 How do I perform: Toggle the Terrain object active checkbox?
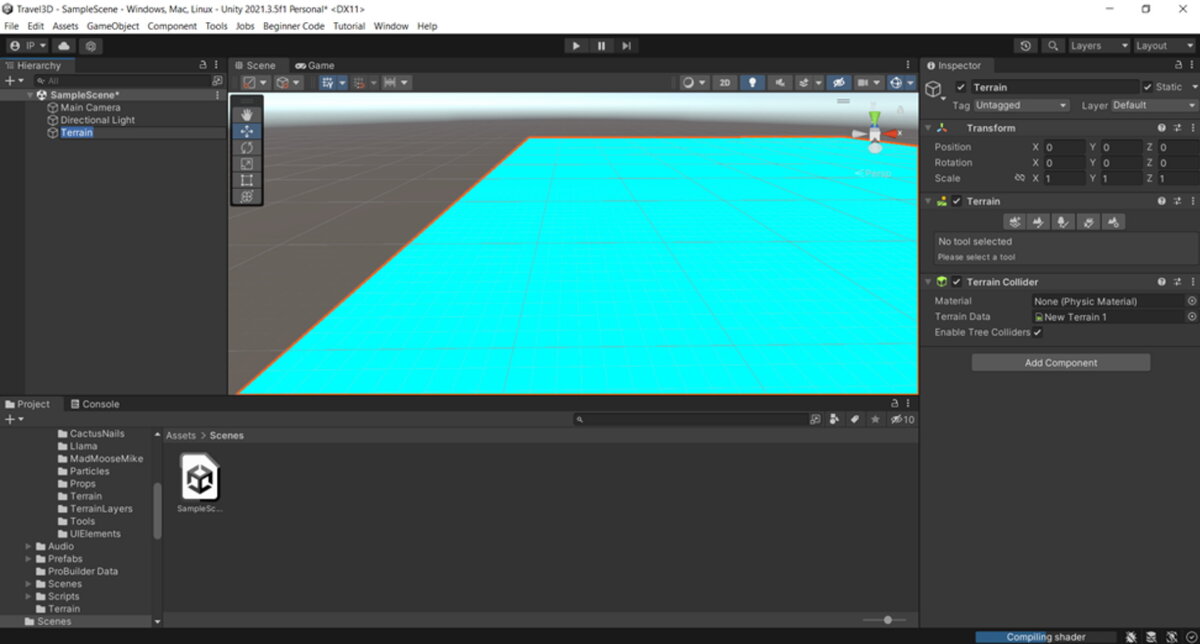(x=961, y=87)
